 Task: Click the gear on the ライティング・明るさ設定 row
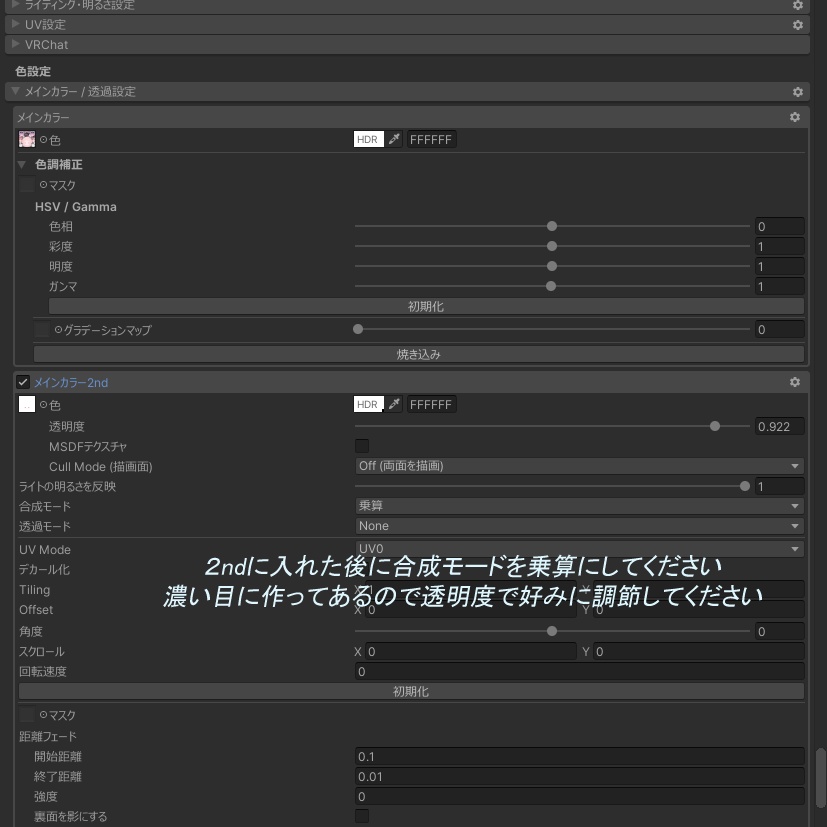tap(797, 5)
